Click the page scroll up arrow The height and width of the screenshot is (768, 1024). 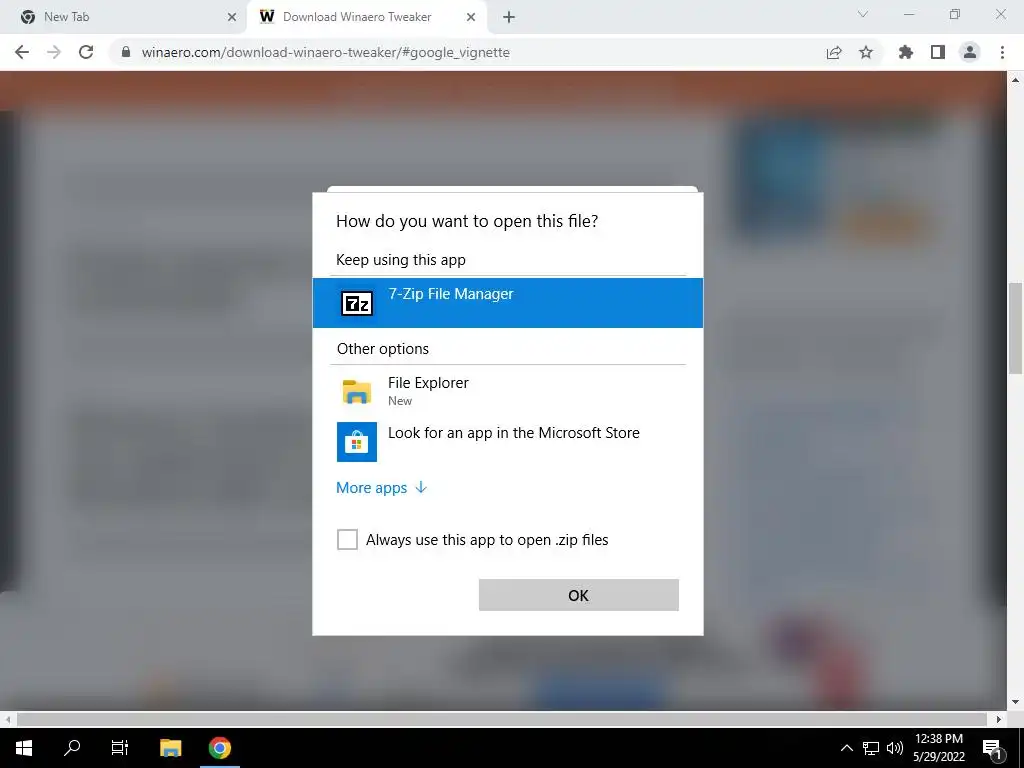click(1015, 80)
